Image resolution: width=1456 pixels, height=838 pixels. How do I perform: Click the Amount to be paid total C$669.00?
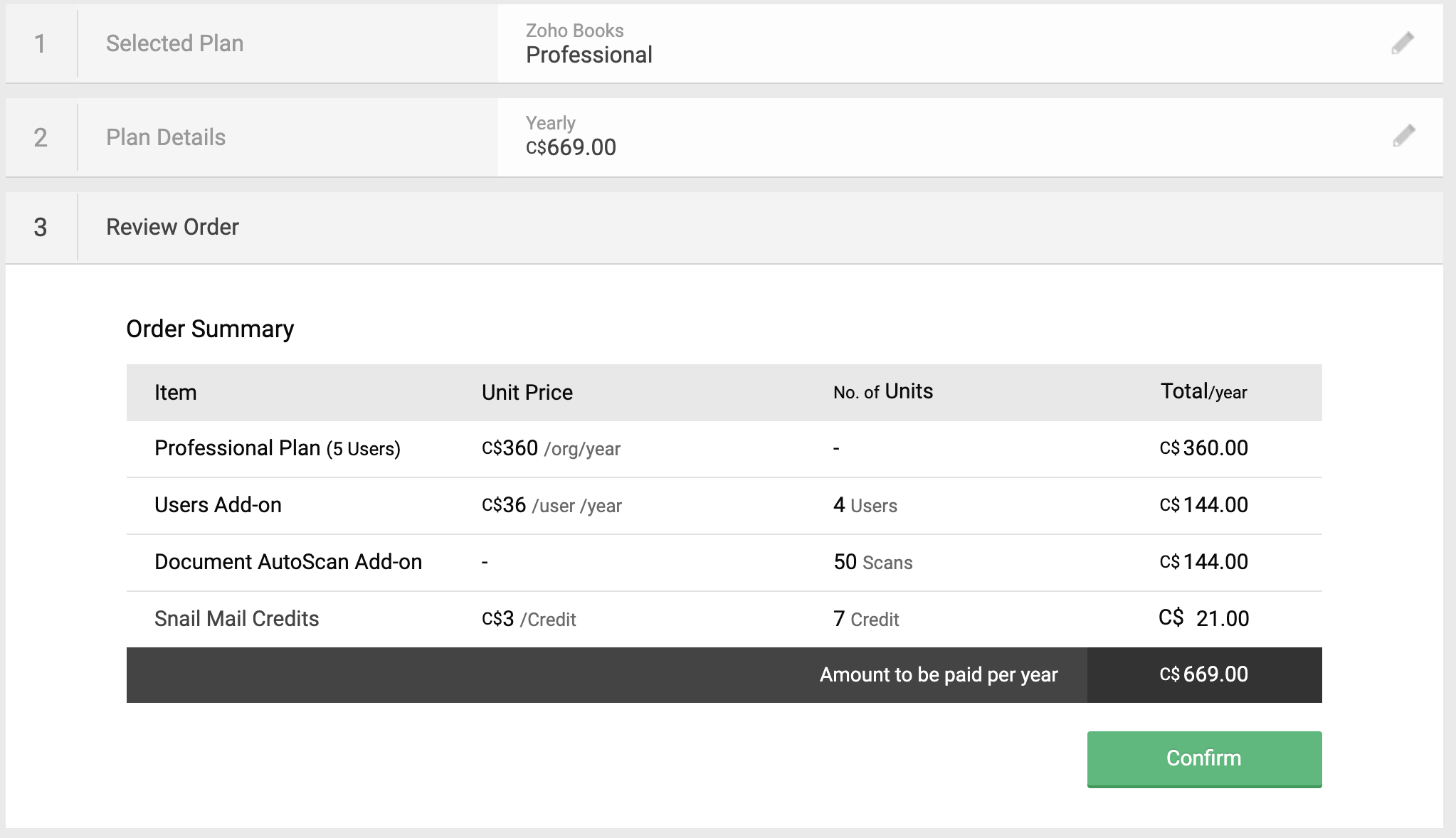coord(1203,674)
